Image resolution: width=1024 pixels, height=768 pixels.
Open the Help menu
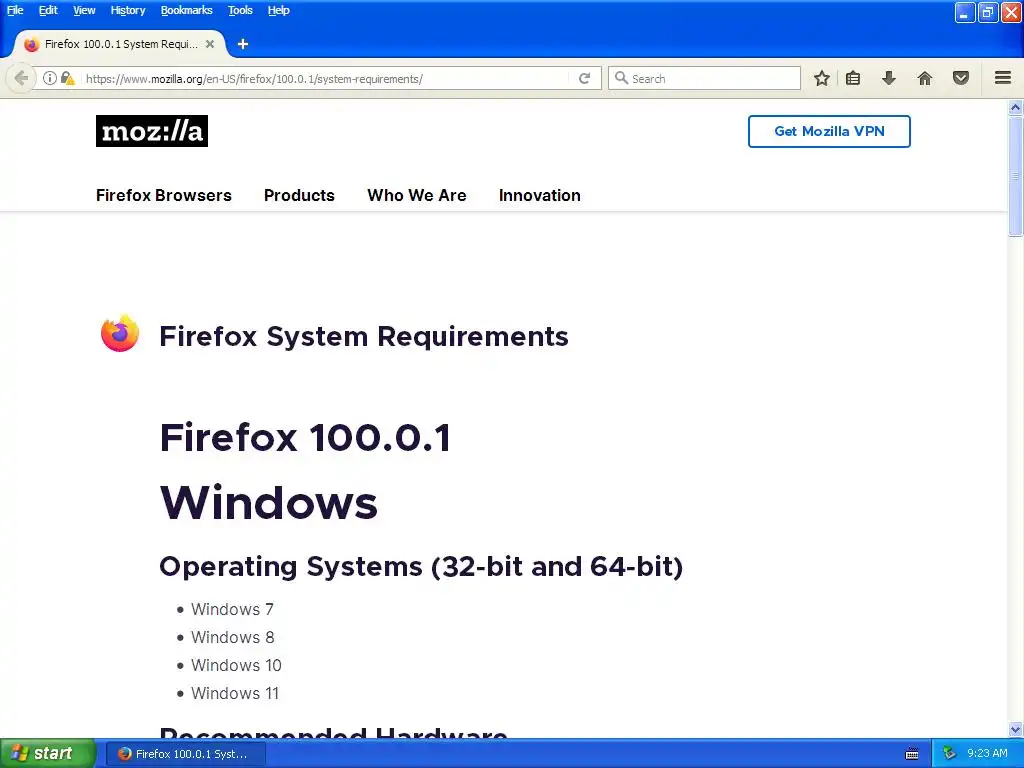coord(279,10)
